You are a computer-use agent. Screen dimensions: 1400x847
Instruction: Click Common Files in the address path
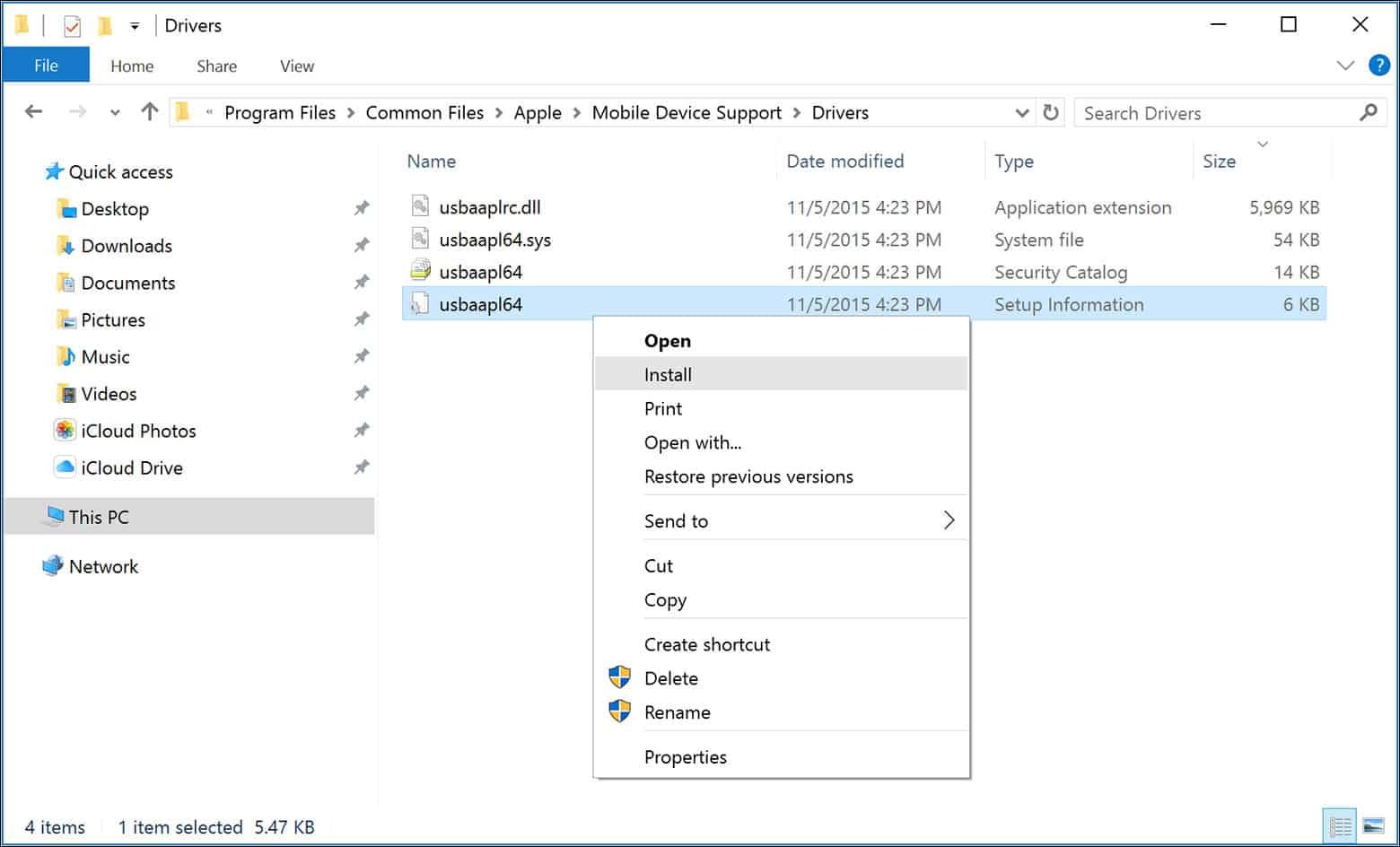point(424,113)
